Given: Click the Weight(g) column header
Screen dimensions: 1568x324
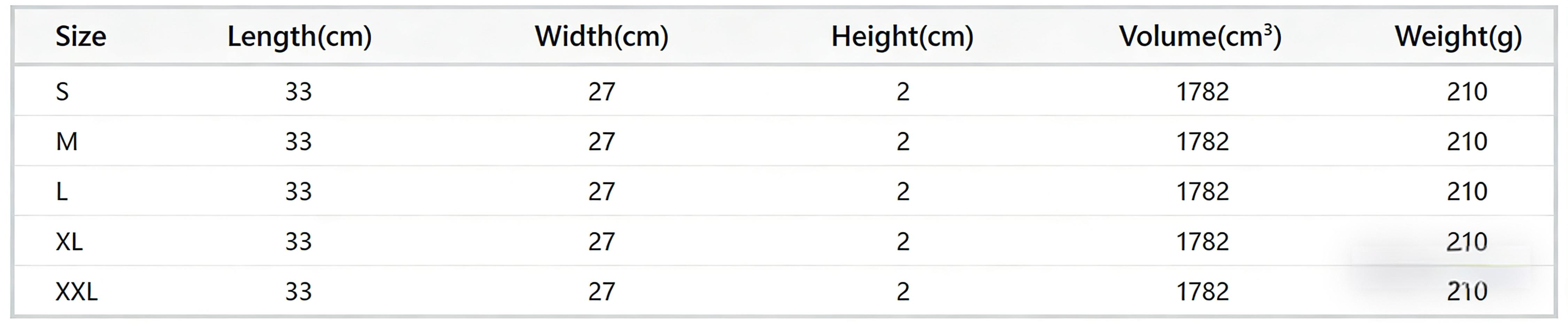Looking at the screenshot, I should point(1458,37).
